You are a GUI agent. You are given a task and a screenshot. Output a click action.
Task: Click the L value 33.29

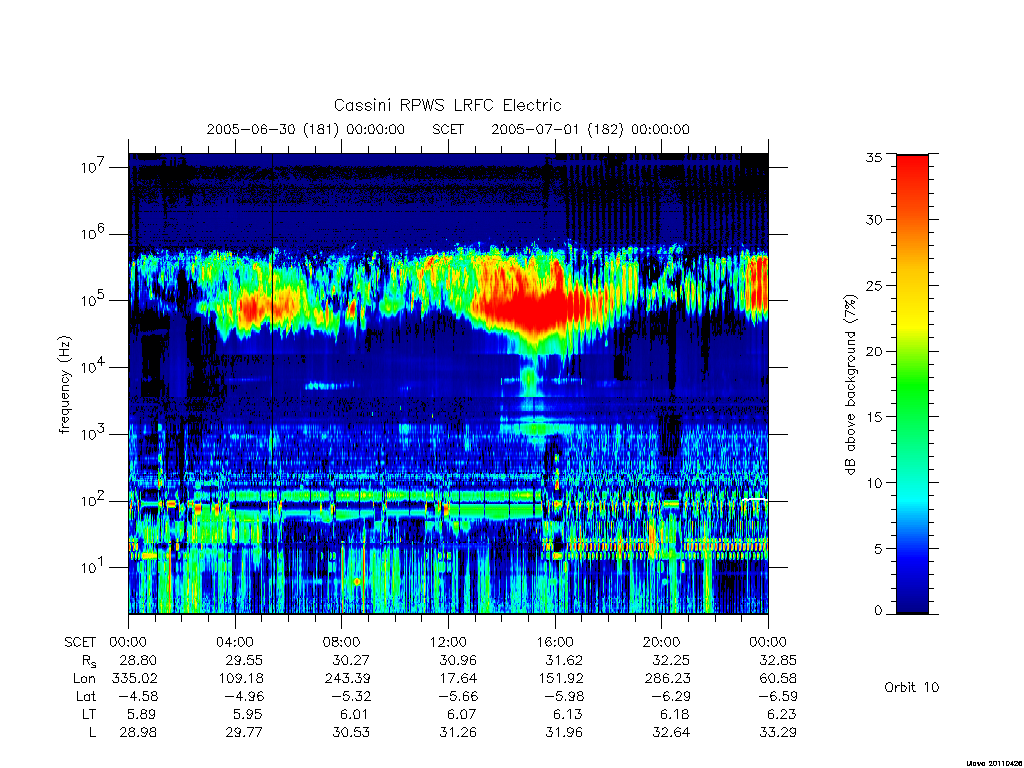point(778,732)
